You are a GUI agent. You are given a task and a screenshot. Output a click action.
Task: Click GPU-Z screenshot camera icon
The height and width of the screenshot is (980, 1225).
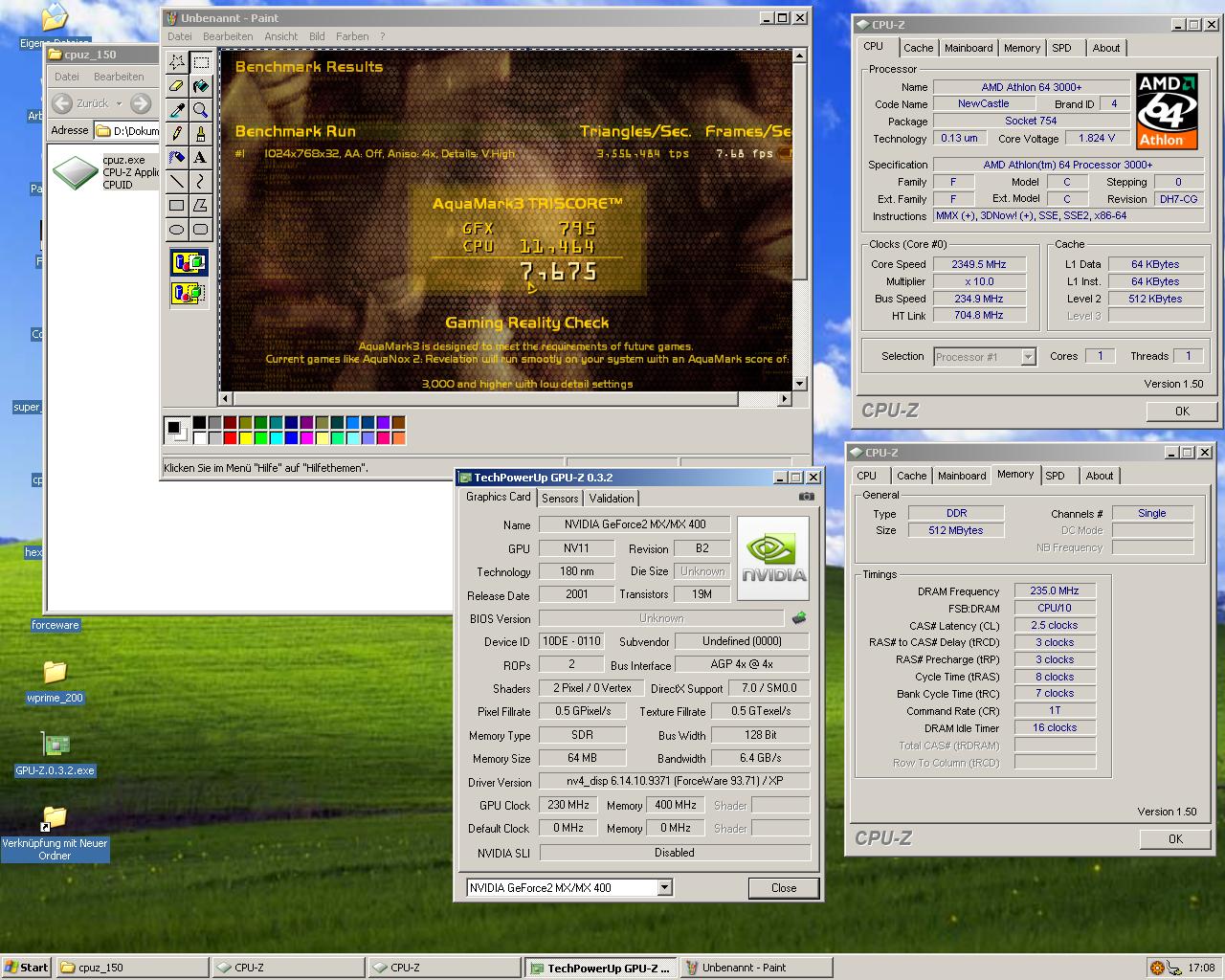tap(806, 496)
